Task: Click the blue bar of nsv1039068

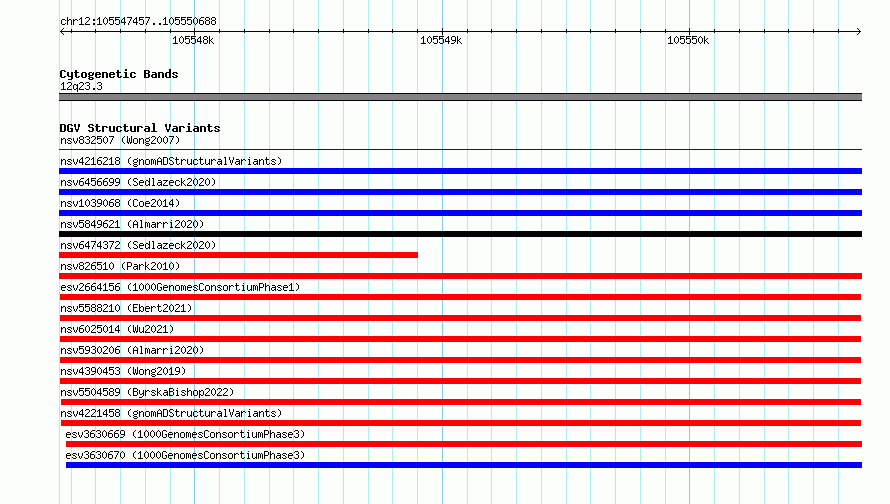Action: point(460,213)
